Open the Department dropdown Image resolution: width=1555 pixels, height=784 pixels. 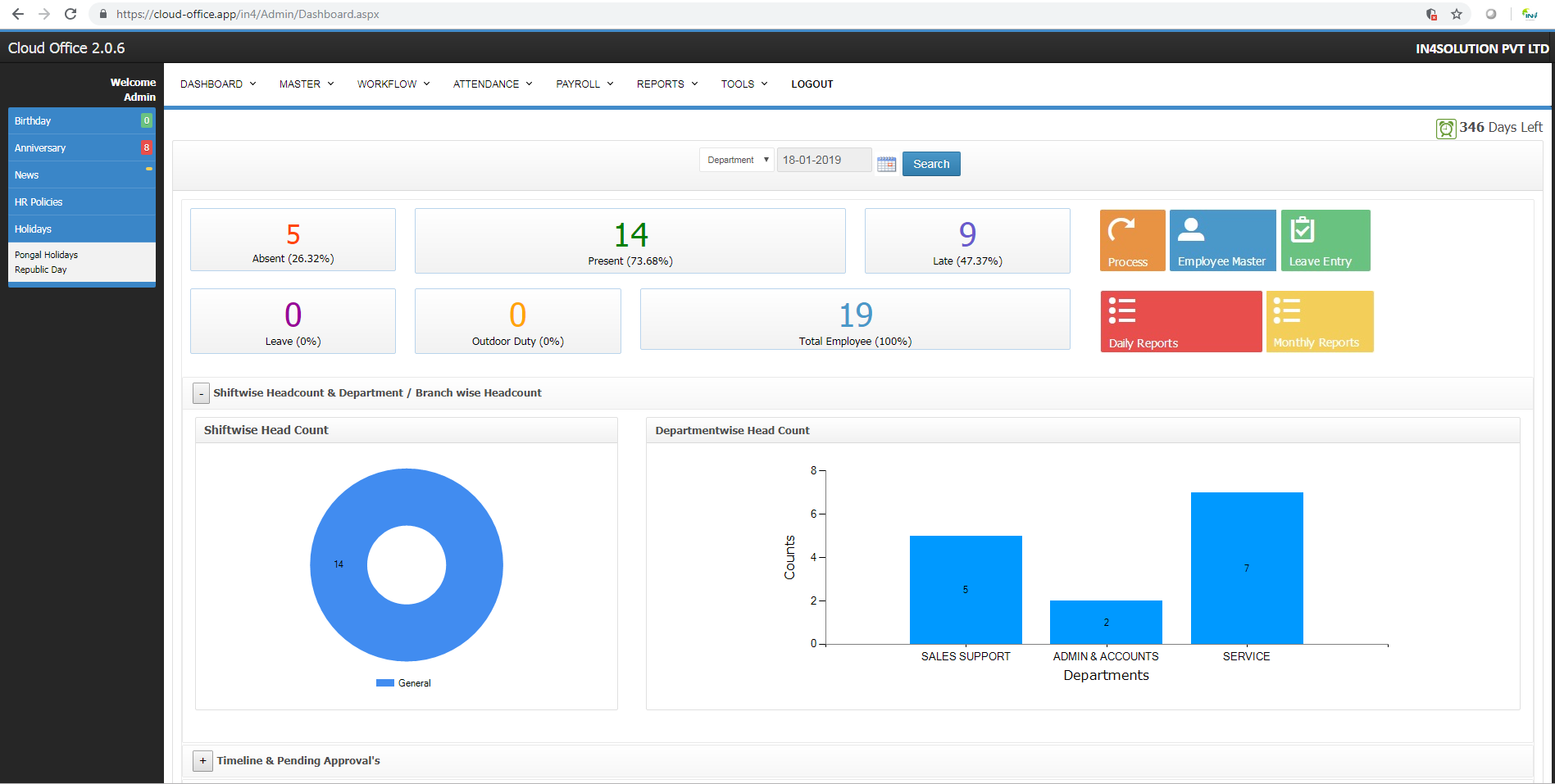737,160
